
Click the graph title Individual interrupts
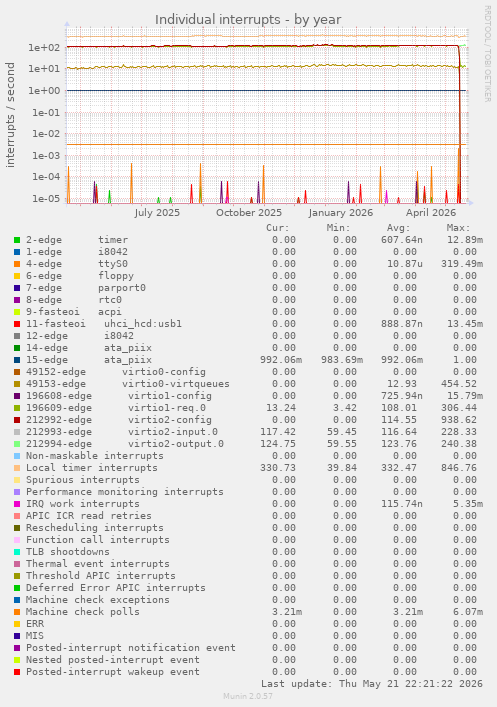click(248, 20)
